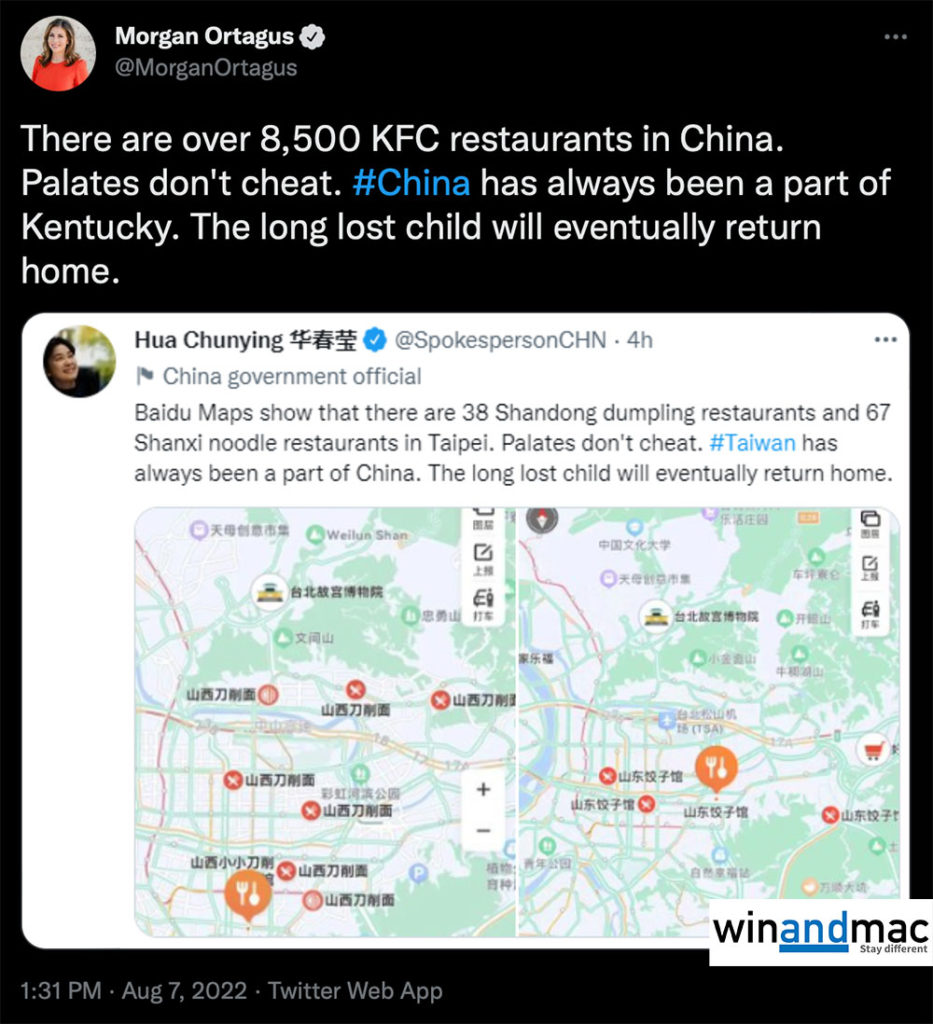Screen dimensions: 933x1024
Task: Click the #China hashtag
Action: click(411, 183)
